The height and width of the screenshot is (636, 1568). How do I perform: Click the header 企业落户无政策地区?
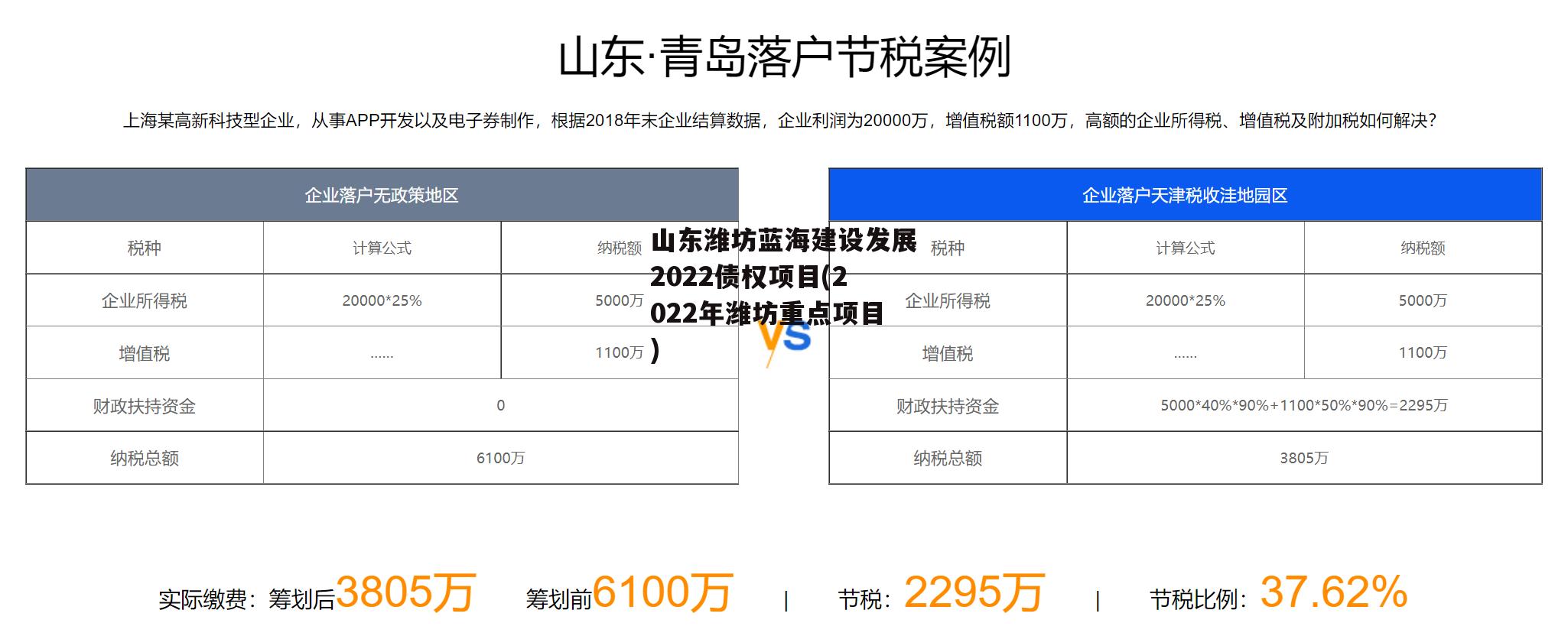tap(382, 195)
